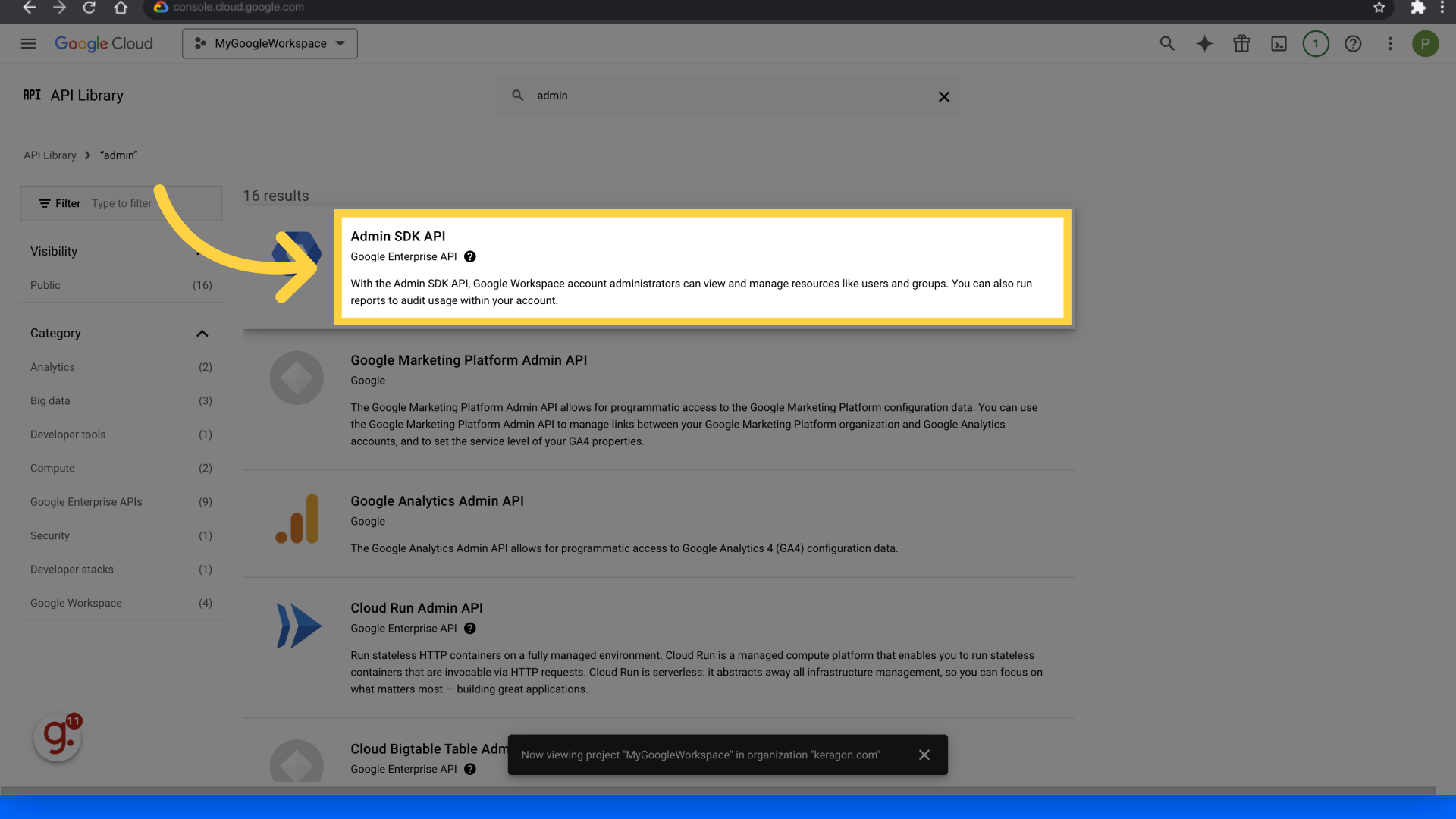Screen dimensions: 1456x819
Task: Click the Google Cloud logo
Action: coord(104,44)
